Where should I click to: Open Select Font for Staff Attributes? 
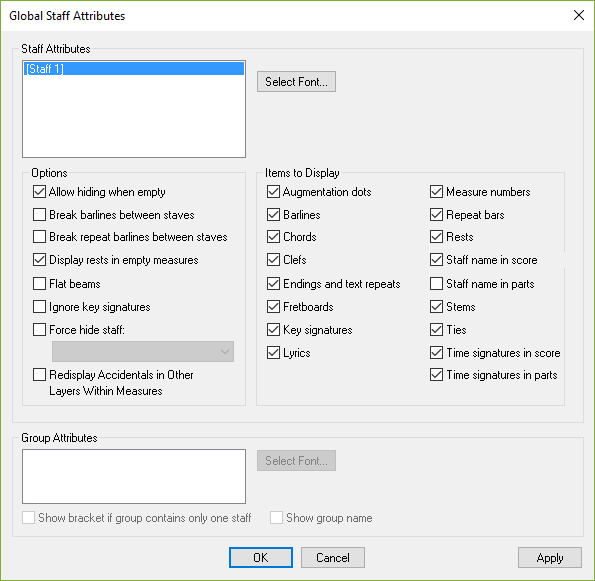pyautogui.click(x=296, y=82)
